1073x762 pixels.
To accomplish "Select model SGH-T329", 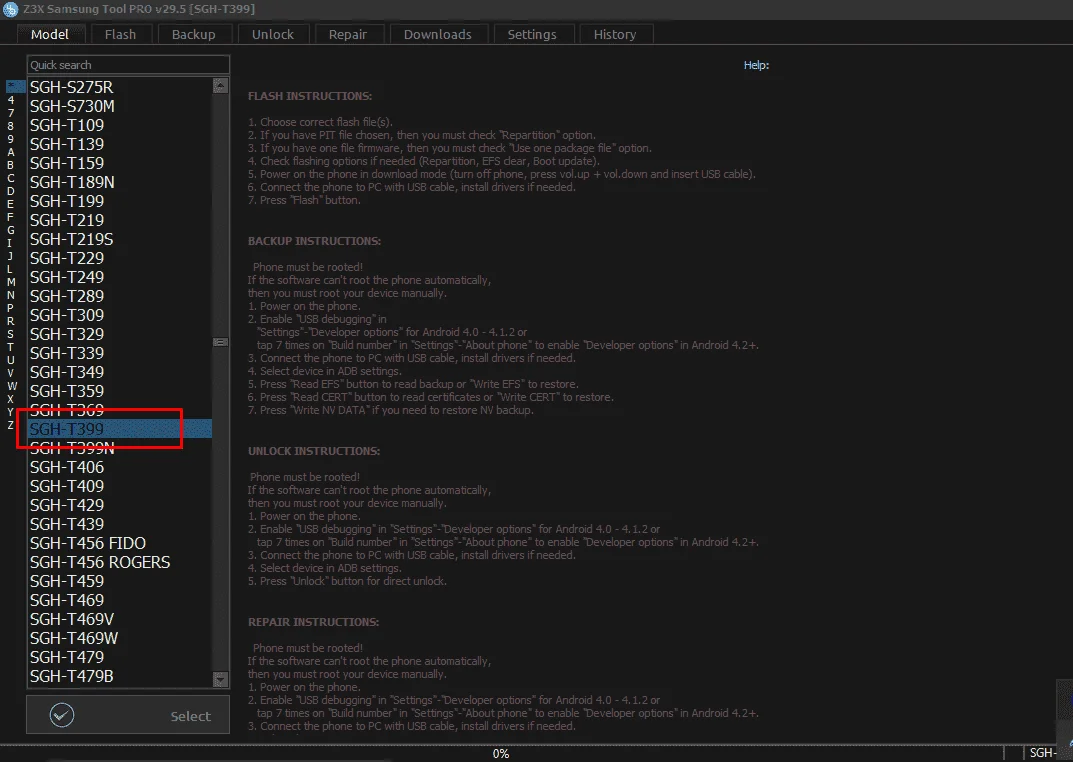I will click(x=120, y=334).
